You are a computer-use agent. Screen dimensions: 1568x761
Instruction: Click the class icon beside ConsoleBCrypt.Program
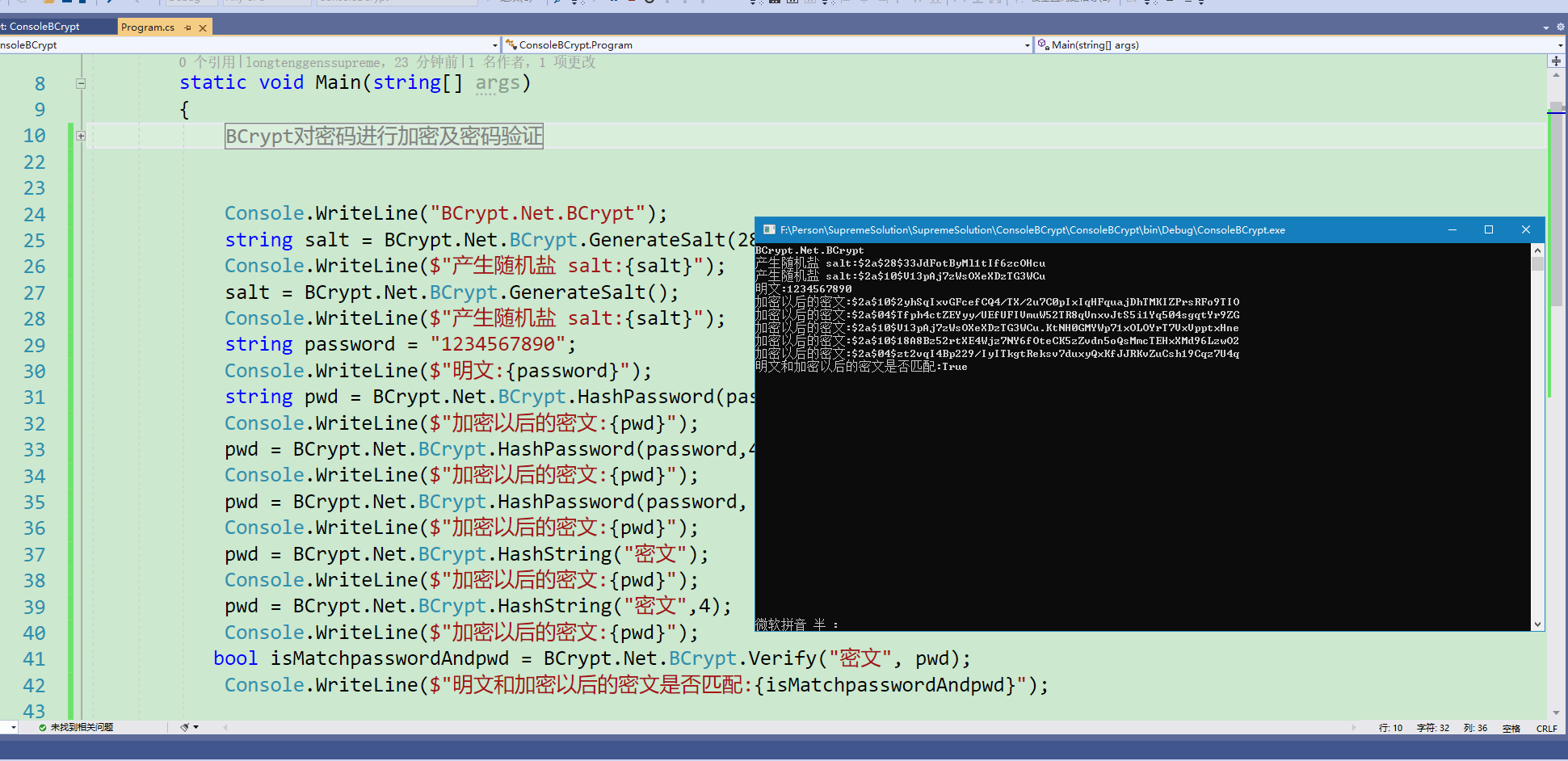(x=510, y=45)
